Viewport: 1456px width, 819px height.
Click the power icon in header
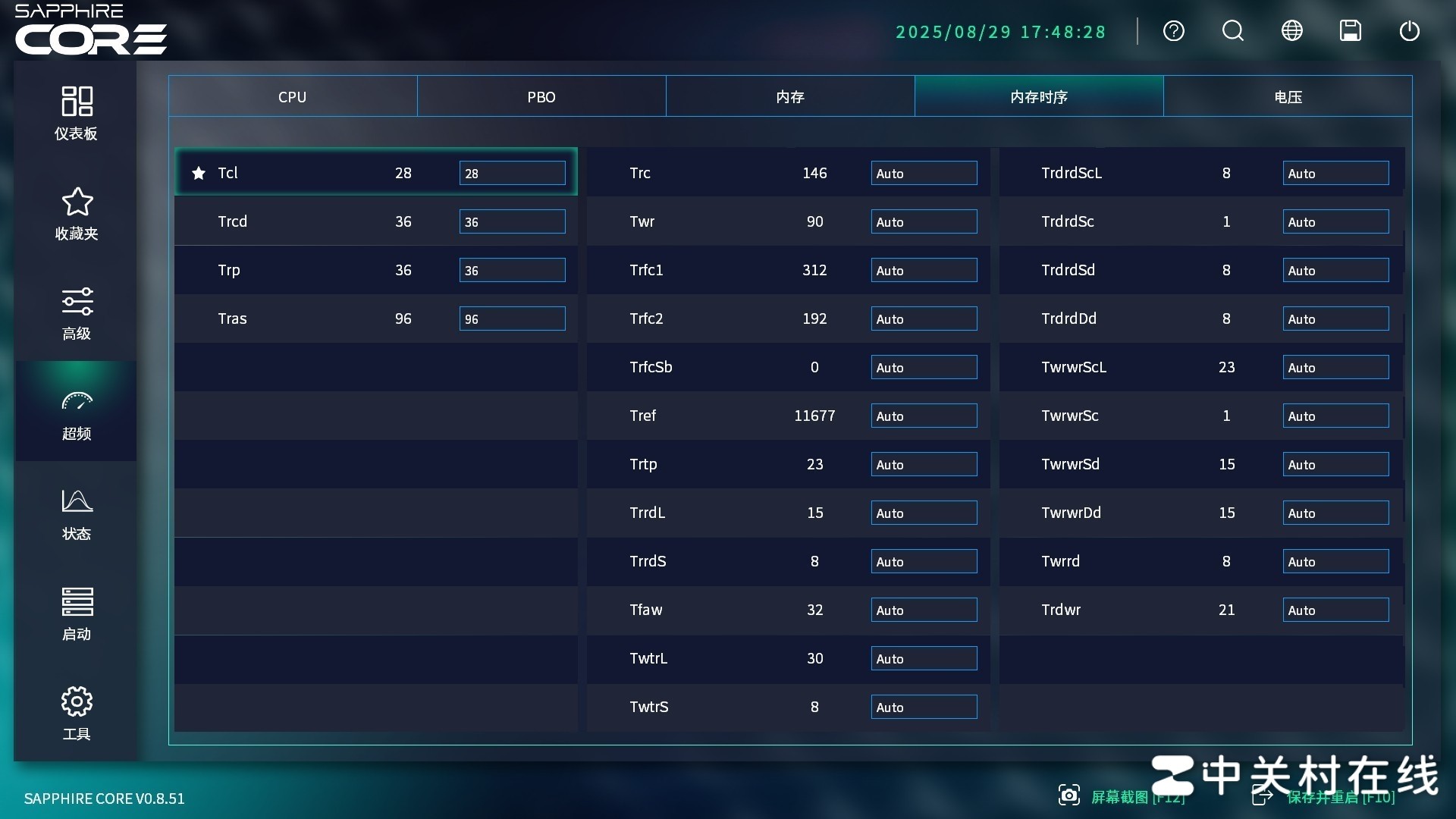point(1409,31)
